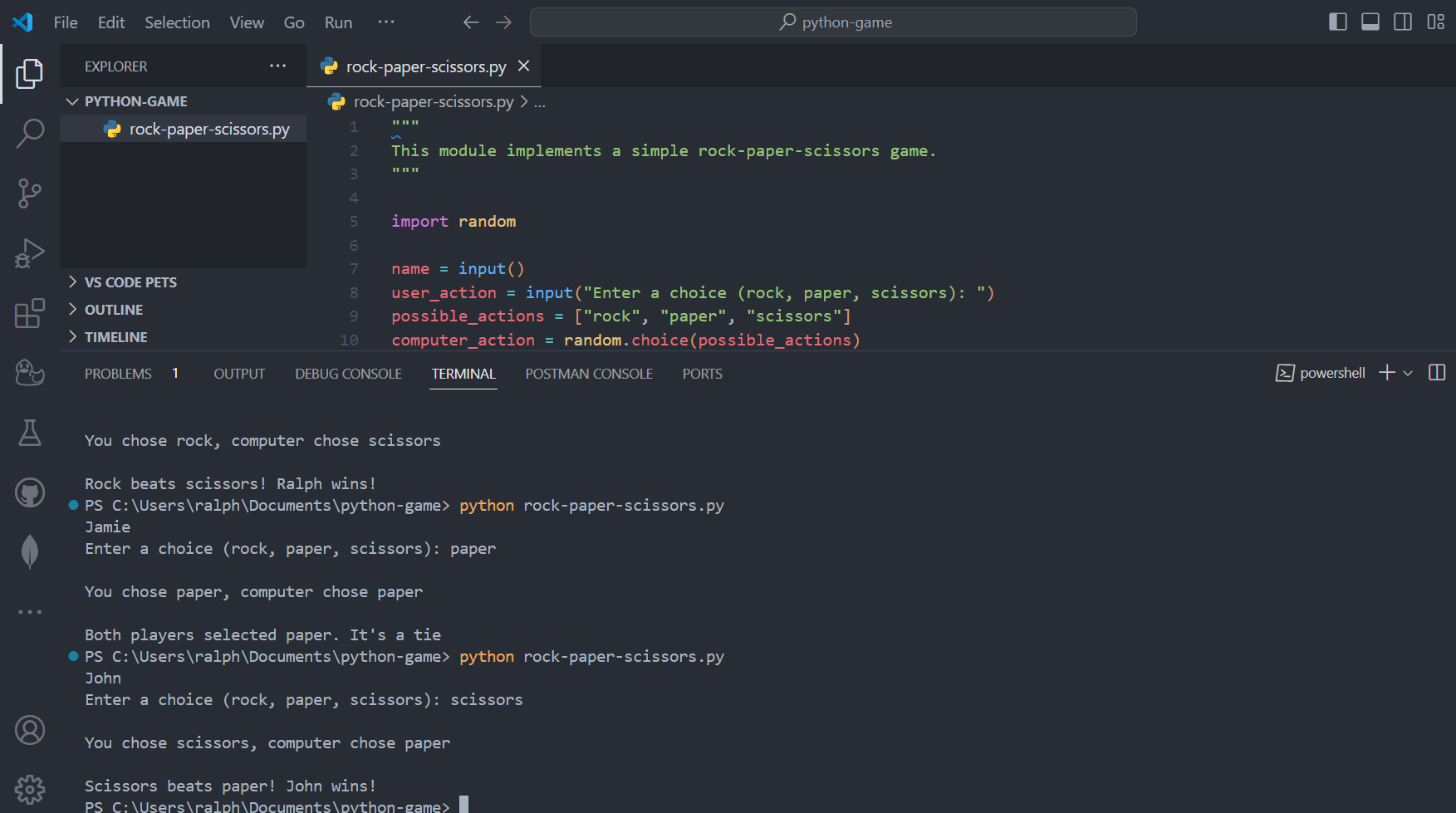1456x813 pixels.
Task: Create a new terminal with plus button
Action: coord(1387,373)
